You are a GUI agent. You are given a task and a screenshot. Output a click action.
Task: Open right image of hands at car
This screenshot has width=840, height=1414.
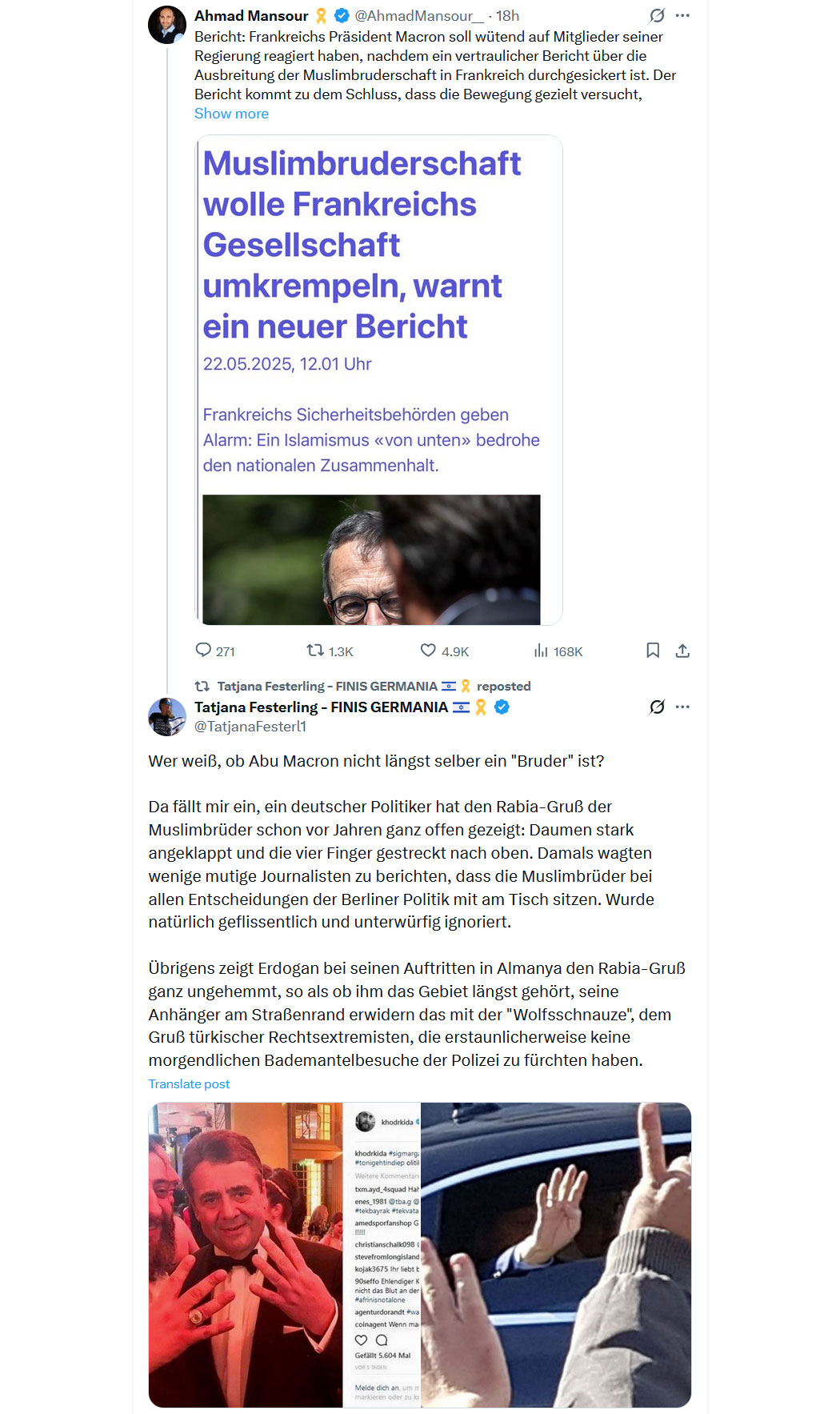click(x=556, y=1255)
